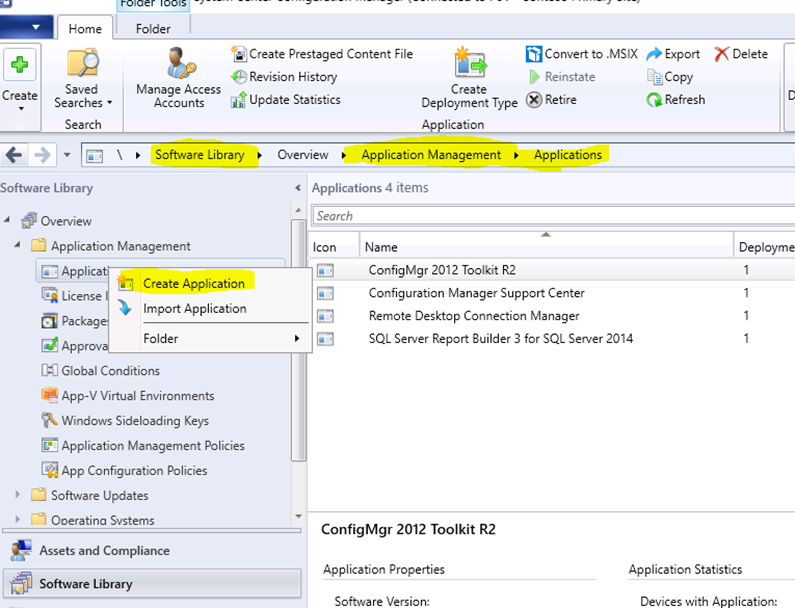Click the green plus Create icon
Image resolution: width=795 pixels, height=608 pixels.
(20, 64)
